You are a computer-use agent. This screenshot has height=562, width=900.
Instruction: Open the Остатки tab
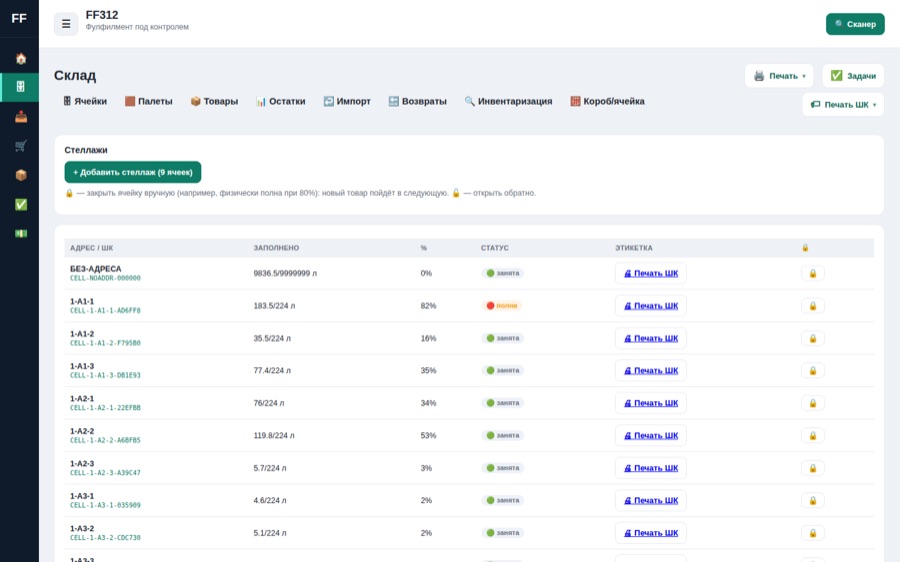click(x=280, y=101)
